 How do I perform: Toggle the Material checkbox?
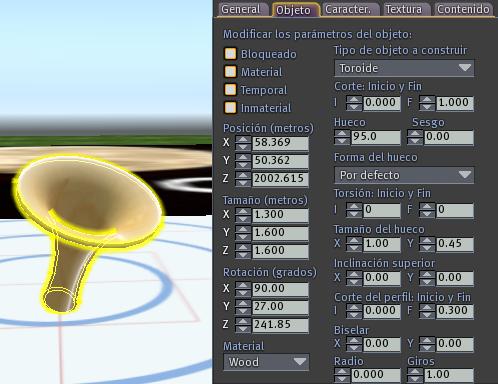click(230, 71)
